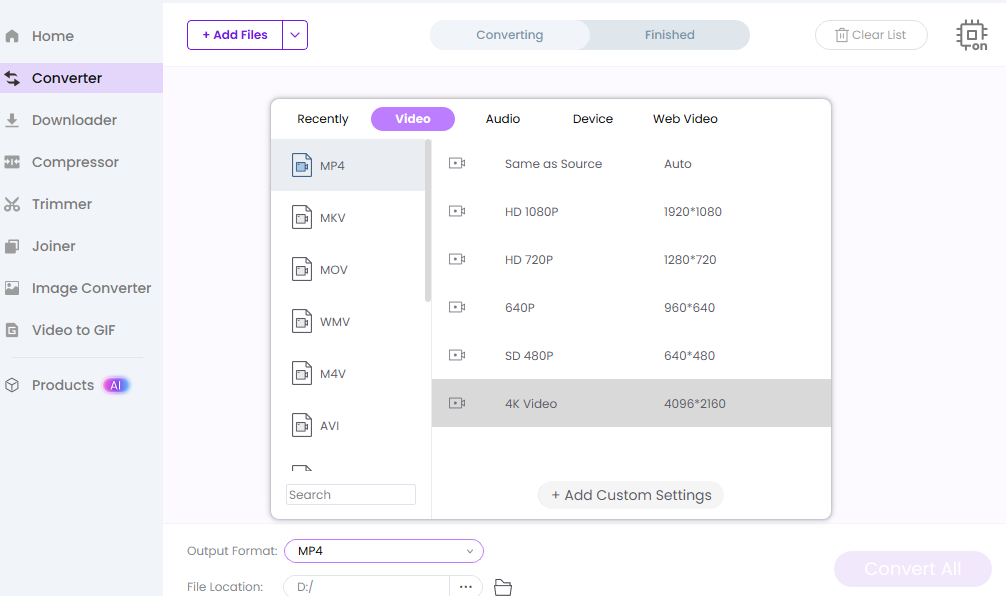Screen dimensions: 1006x596
Task: Switch to the Audio format tab
Action: coord(502,119)
